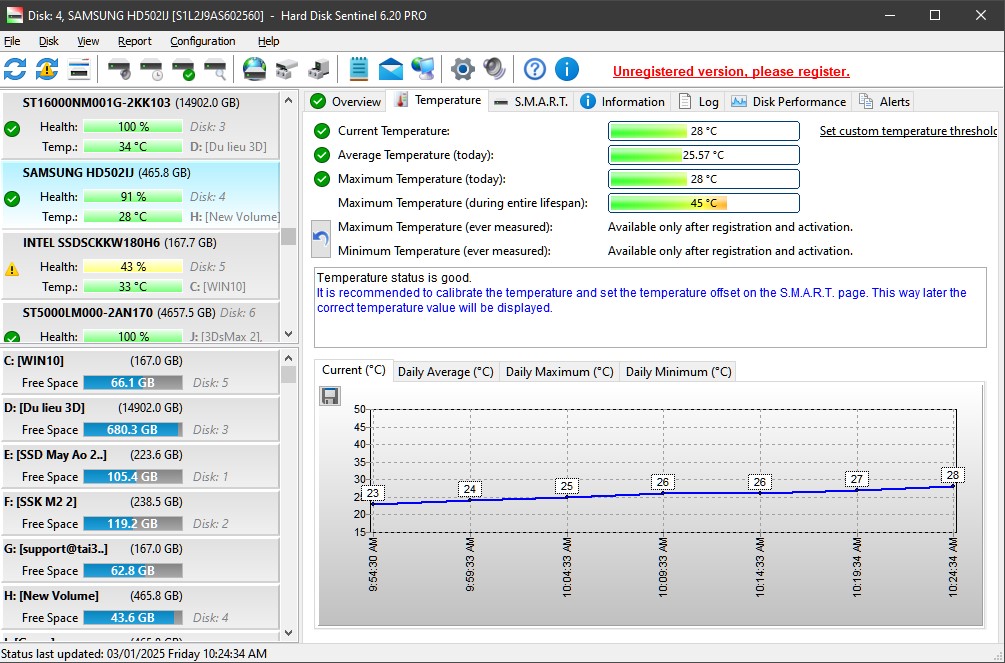Click the blue question mark help icon
1005x663 pixels.
pyautogui.click(x=535, y=69)
